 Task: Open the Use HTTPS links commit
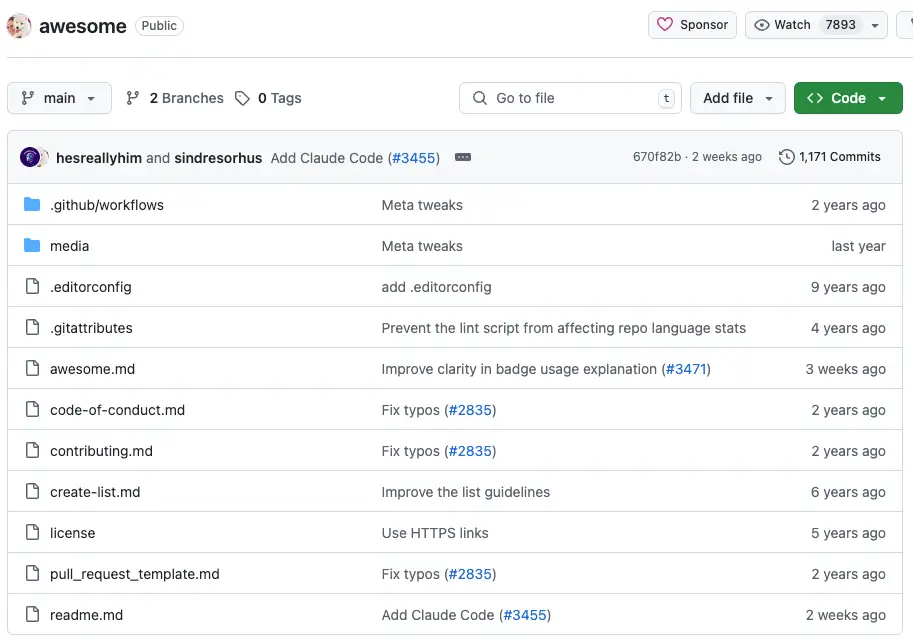435,533
